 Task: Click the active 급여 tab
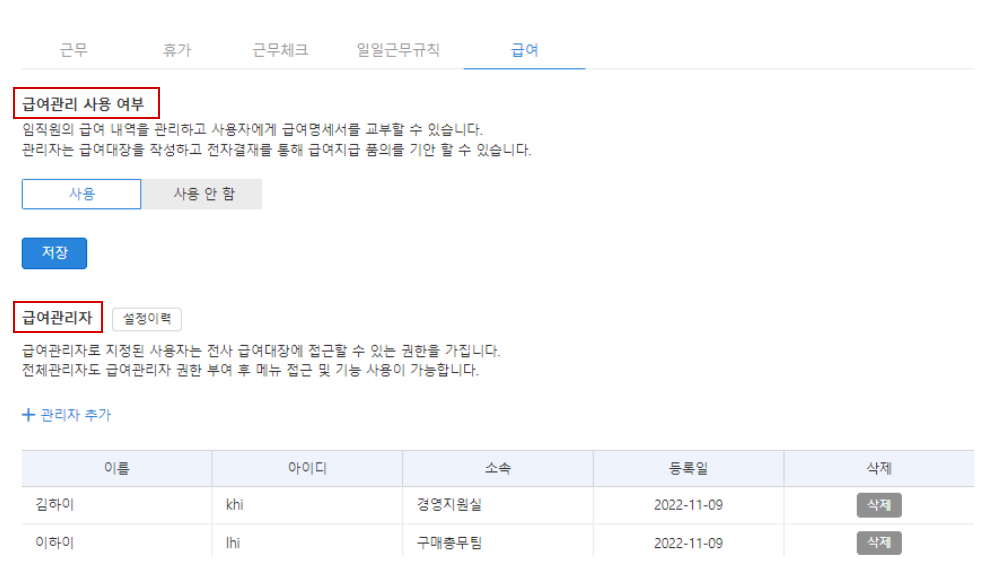point(524,50)
